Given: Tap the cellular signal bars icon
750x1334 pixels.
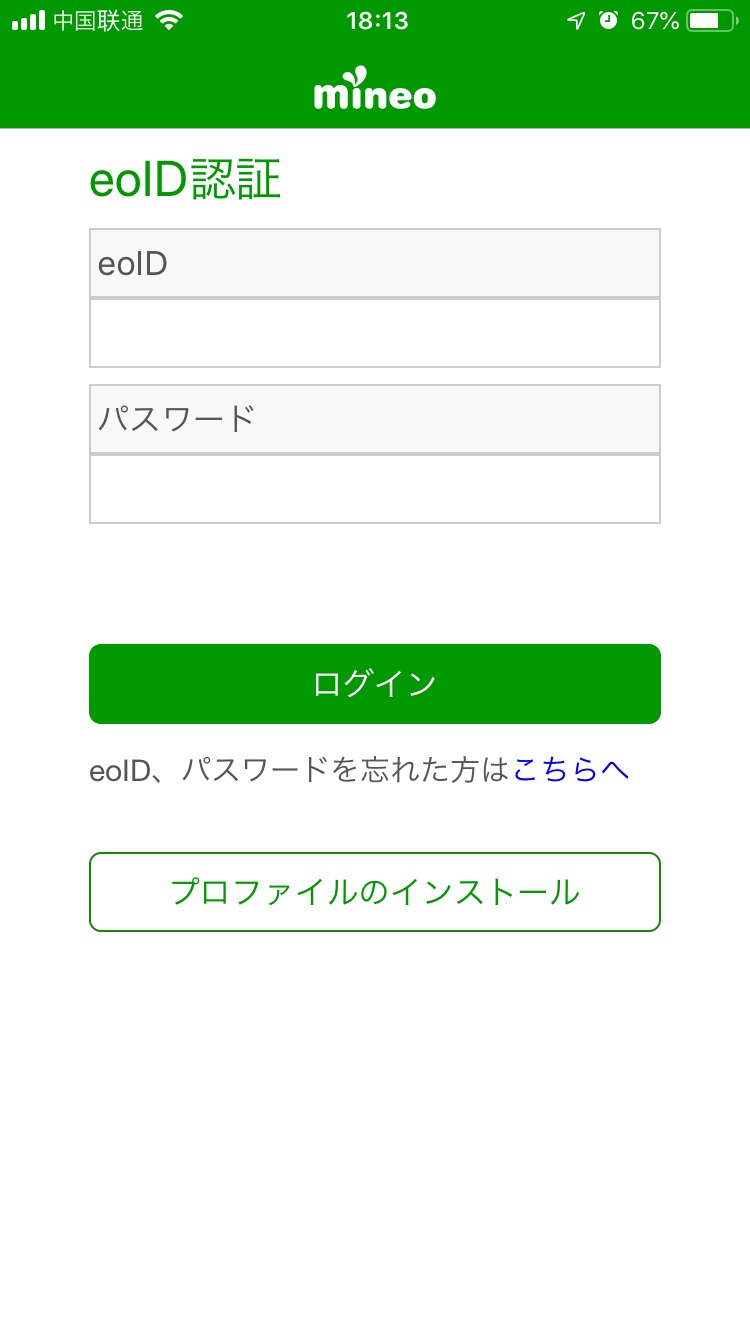Looking at the screenshot, I should pos(28,21).
